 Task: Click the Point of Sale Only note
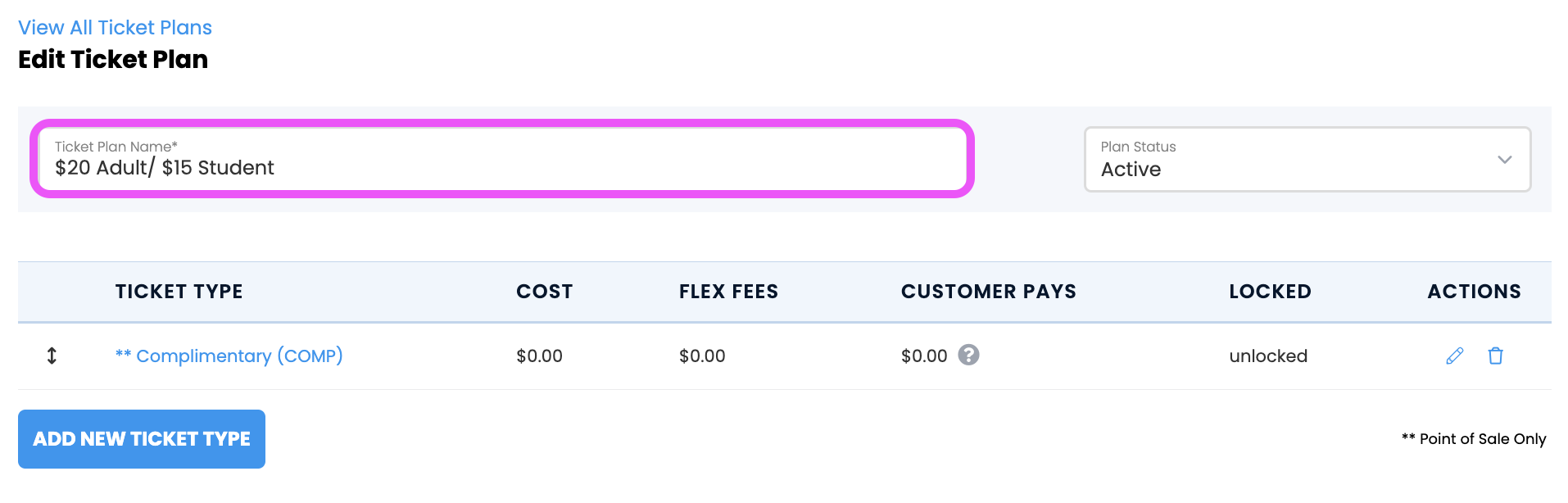1474,439
